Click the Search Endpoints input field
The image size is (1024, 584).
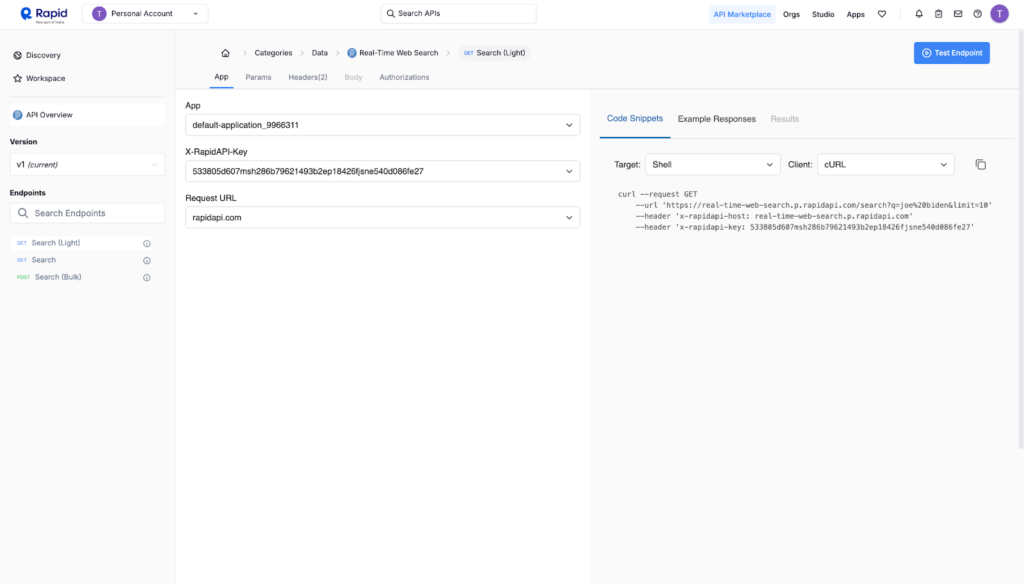88,213
